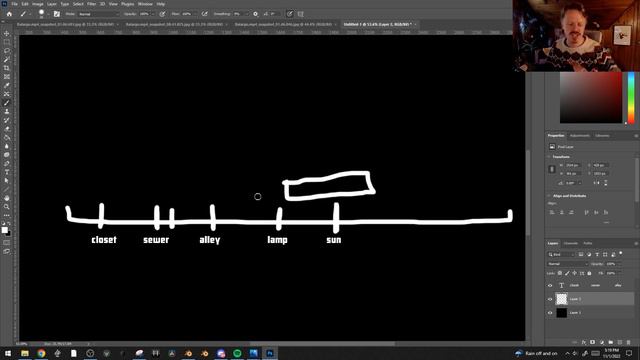This screenshot has height=360, width=640.
Task: Lock position icon in Layers panel
Action: [x=575, y=273]
